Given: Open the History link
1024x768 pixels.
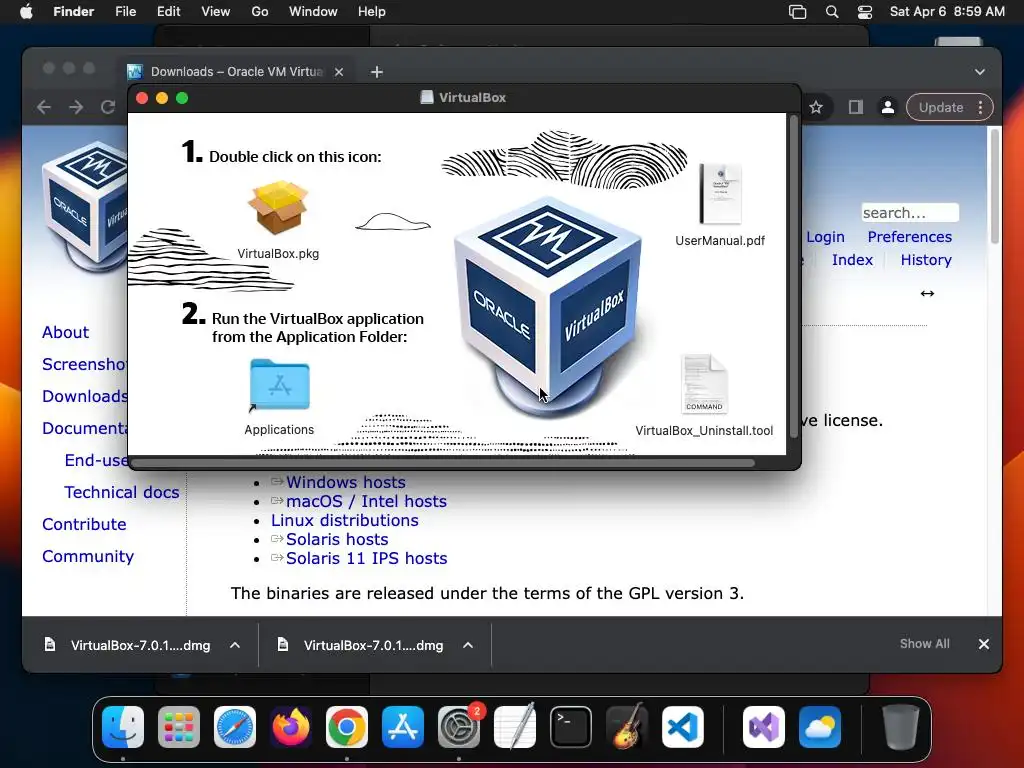Looking at the screenshot, I should [x=926, y=259].
